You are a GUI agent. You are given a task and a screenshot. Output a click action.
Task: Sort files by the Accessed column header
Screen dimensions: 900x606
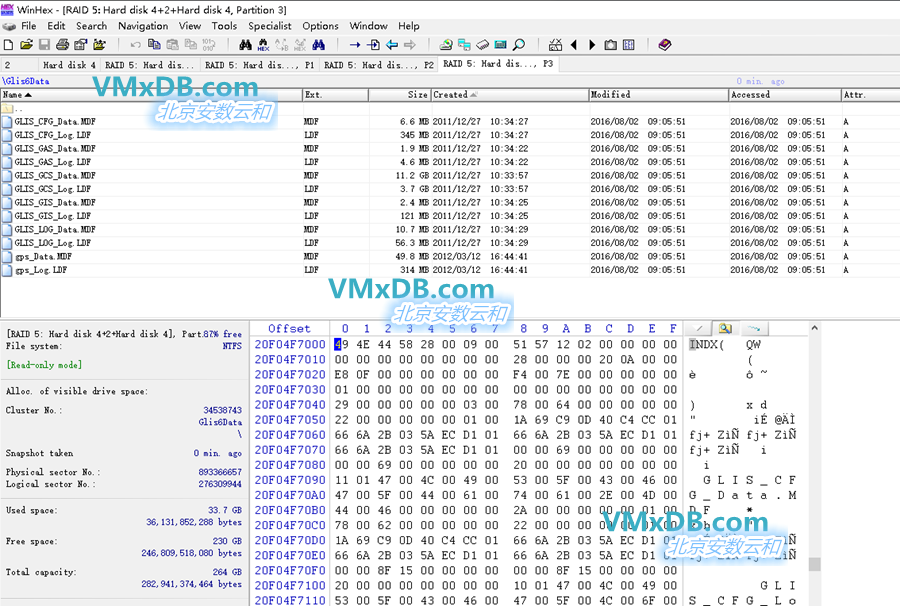coord(785,95)
